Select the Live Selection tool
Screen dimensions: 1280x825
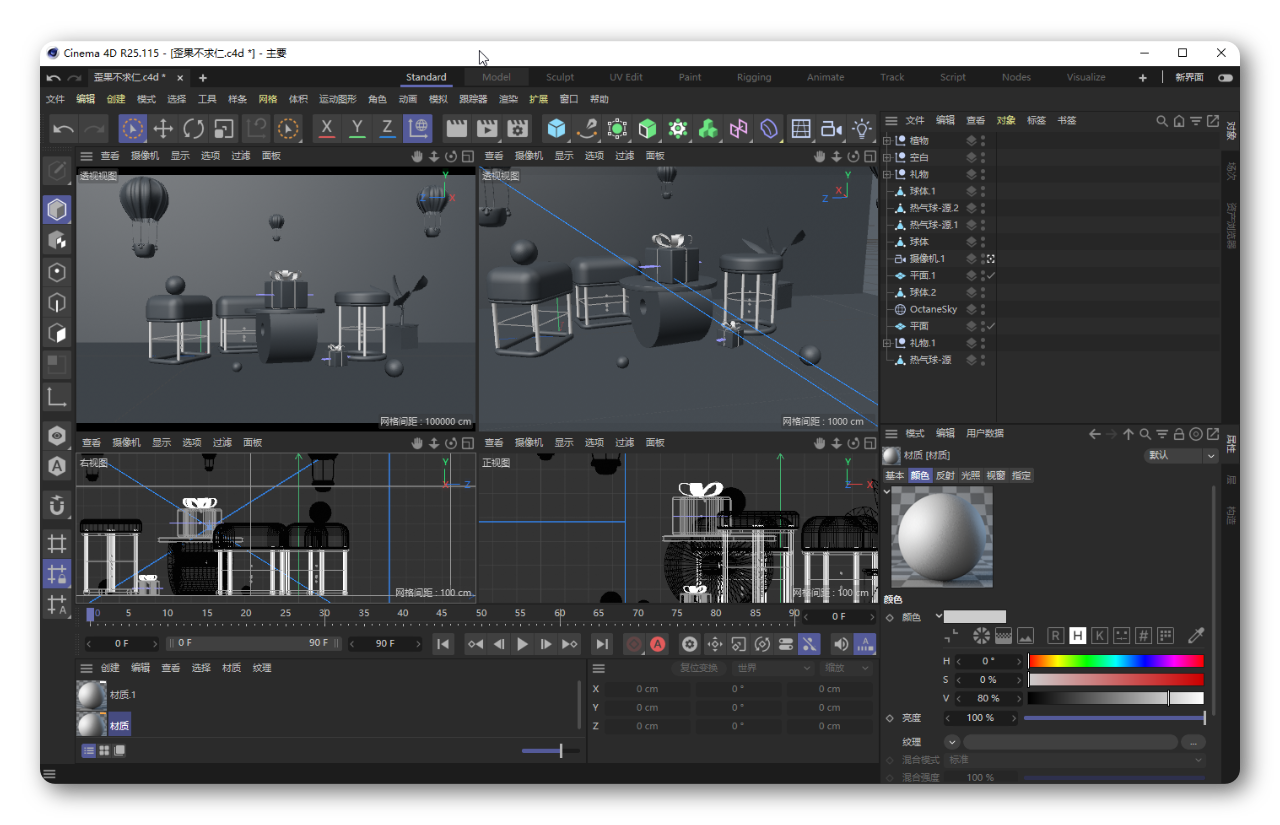(x=132, y=129)
